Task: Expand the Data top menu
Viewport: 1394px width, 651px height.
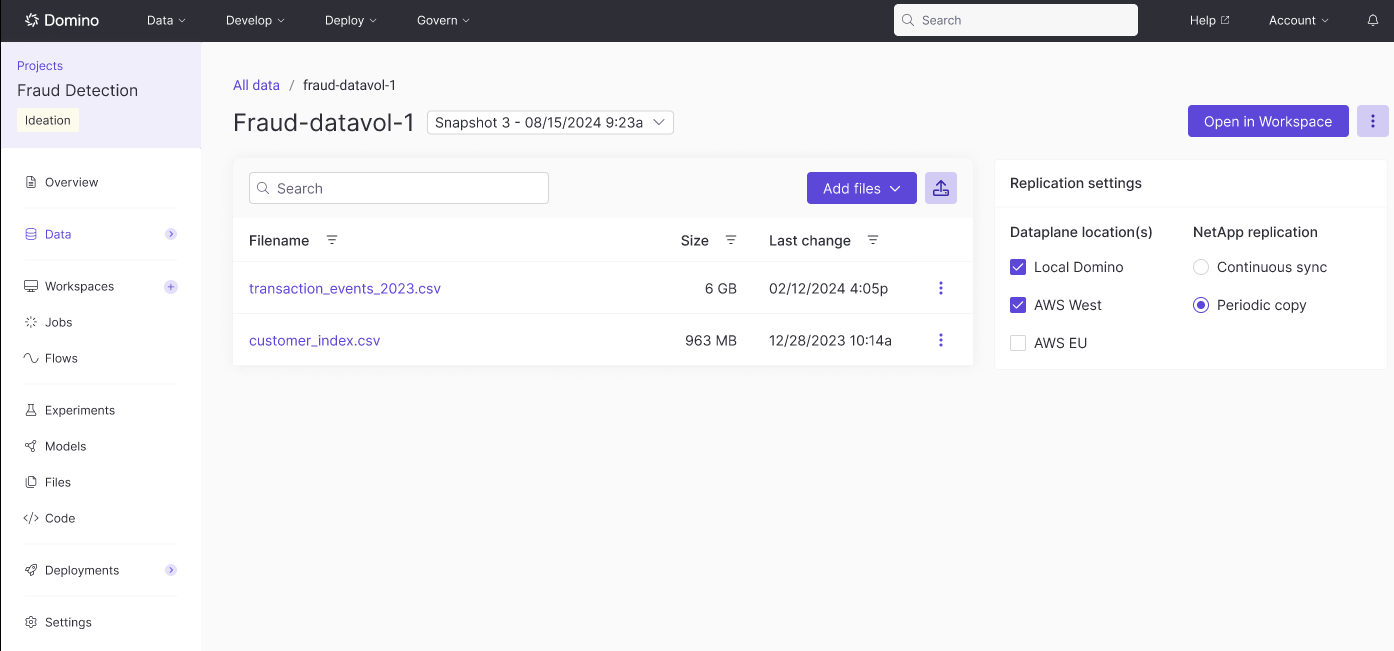Action: [166, 20]
